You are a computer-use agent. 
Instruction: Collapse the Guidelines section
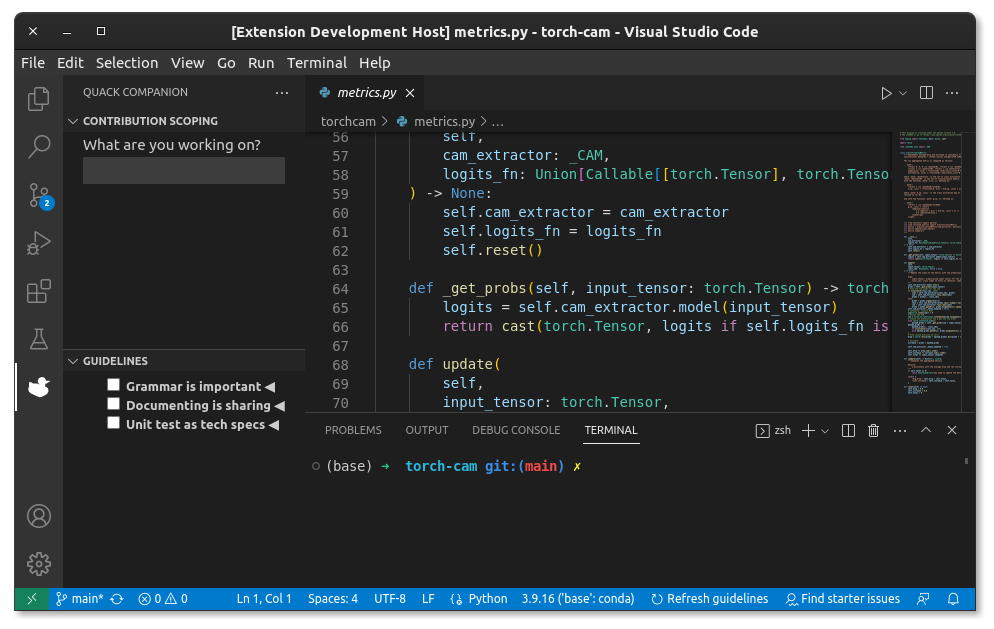click(x=73, y=361)
